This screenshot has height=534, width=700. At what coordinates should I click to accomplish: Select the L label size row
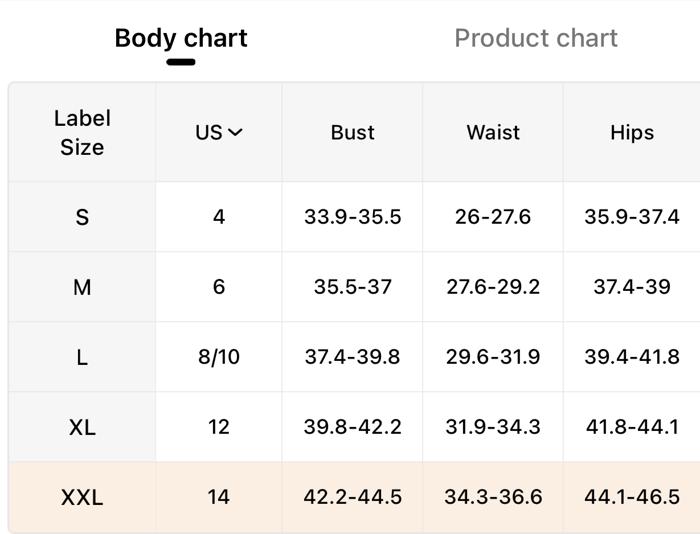[x=354, y=357]
